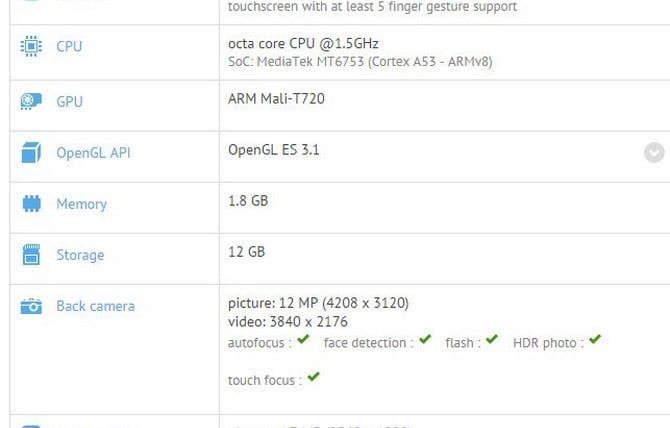
Task: Click the OpenGL API label
Action: coord(93,153)
